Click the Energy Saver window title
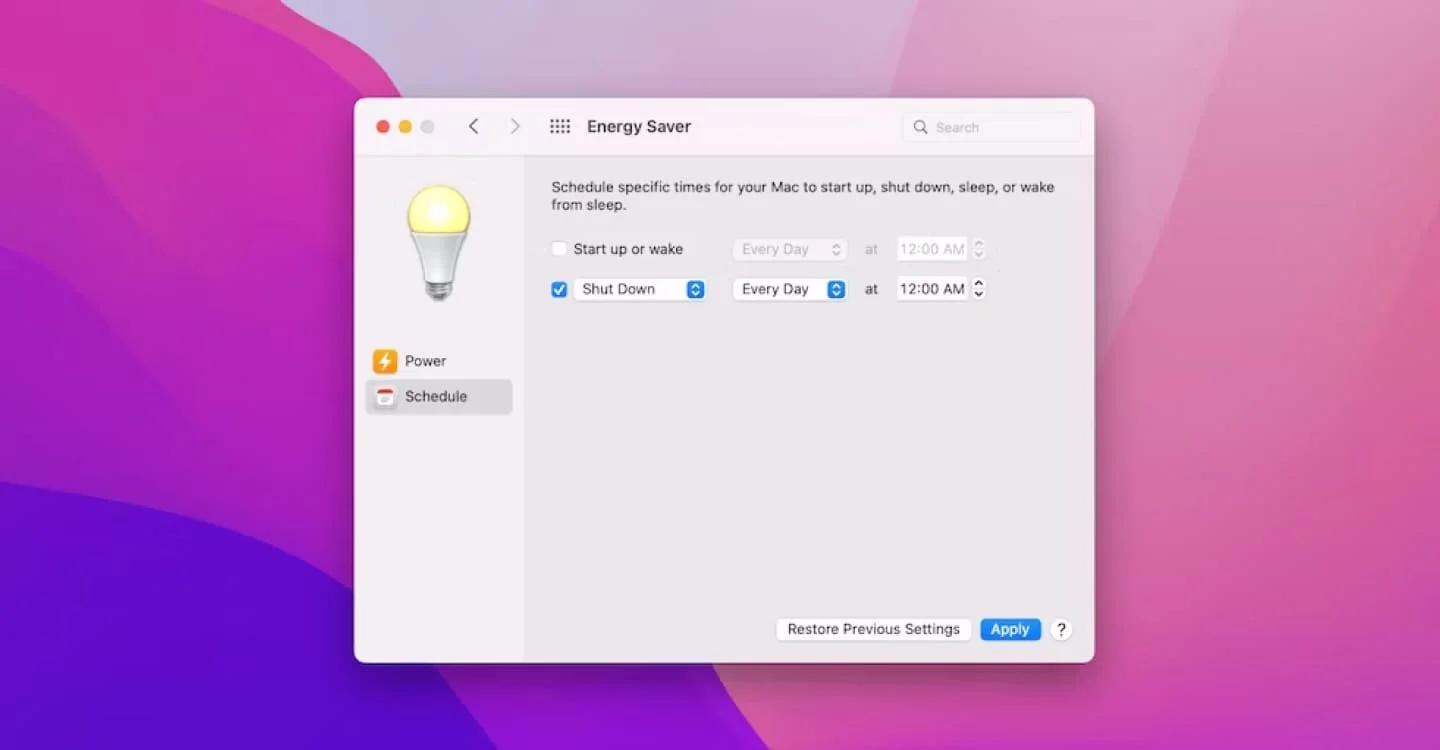The width and height of the screenshot is (1440, 750). click(639, 126)
